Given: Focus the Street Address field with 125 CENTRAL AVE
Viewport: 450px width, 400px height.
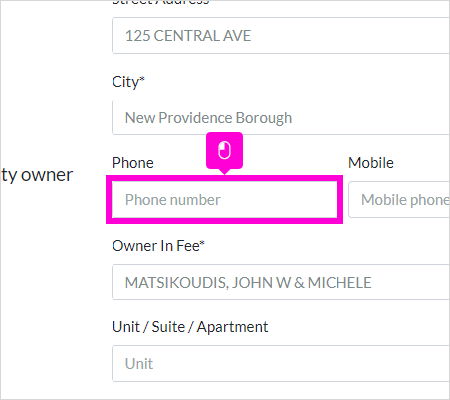Looking at the screenshot, I should click(x=281, y=36).
